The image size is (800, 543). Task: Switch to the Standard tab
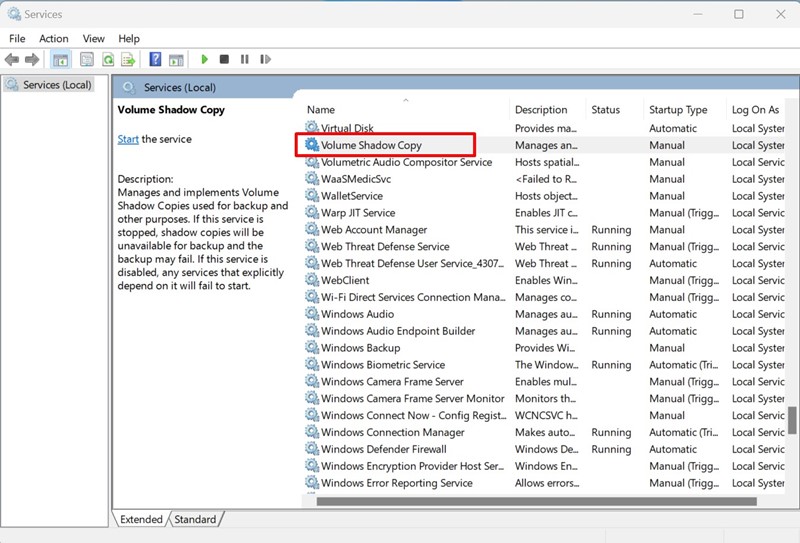tap(195, 519)
